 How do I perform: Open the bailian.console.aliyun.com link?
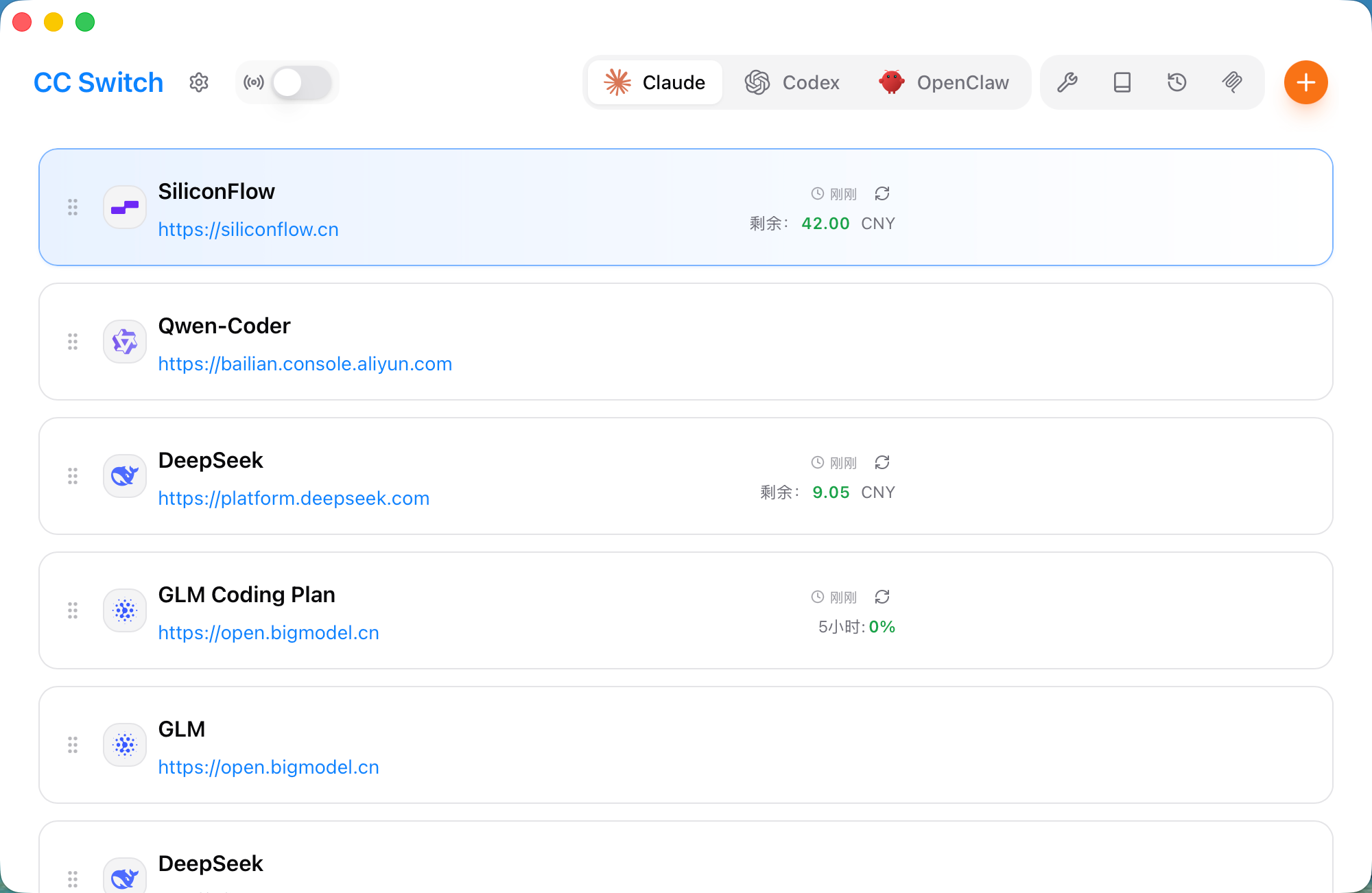(x=305, y=364)
